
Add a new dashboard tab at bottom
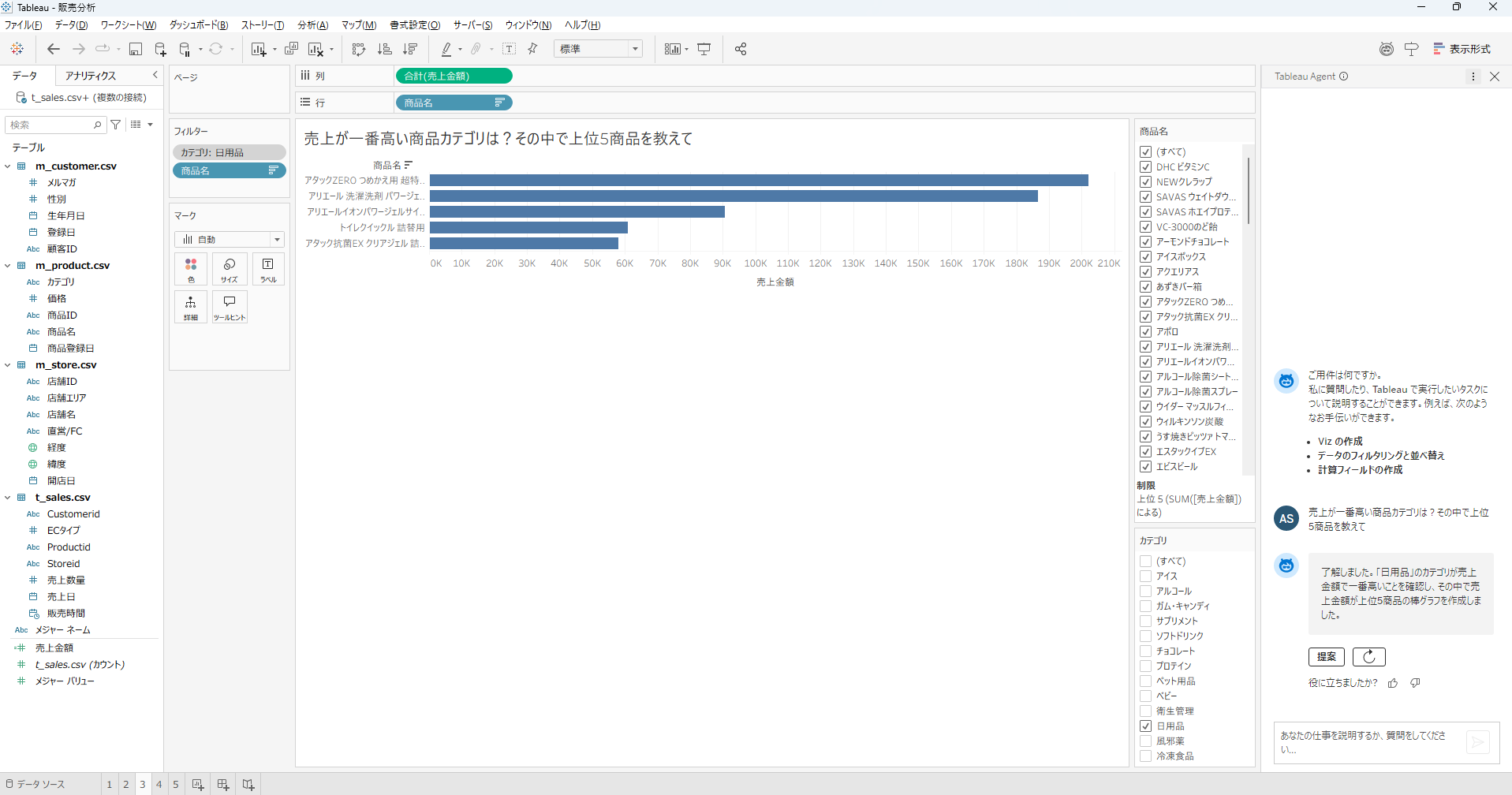point(223,785)
